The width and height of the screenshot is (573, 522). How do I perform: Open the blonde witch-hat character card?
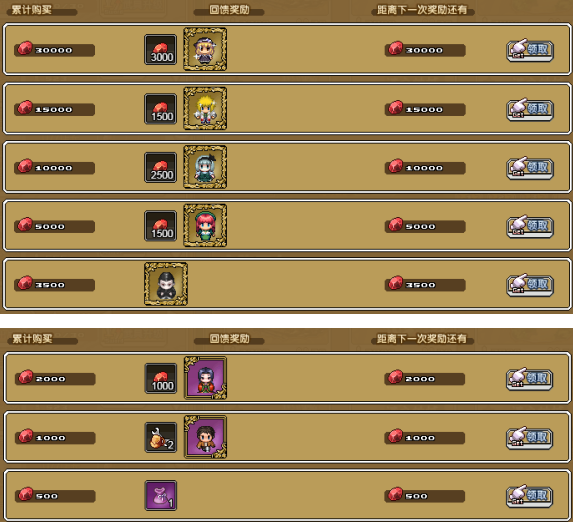coord(205,49)
